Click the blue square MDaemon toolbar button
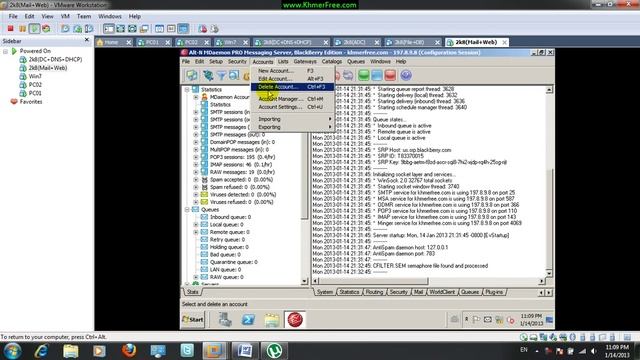640x360 pixels. tap(377, 75)
